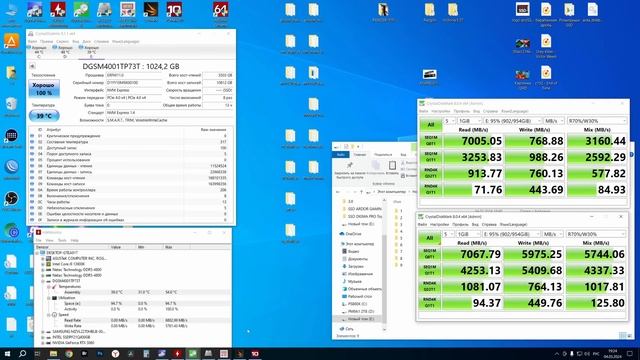This screenshot has height=360, width=640.
Task: Open Tools menu in HWMonitor
Action: pos(62,240)
